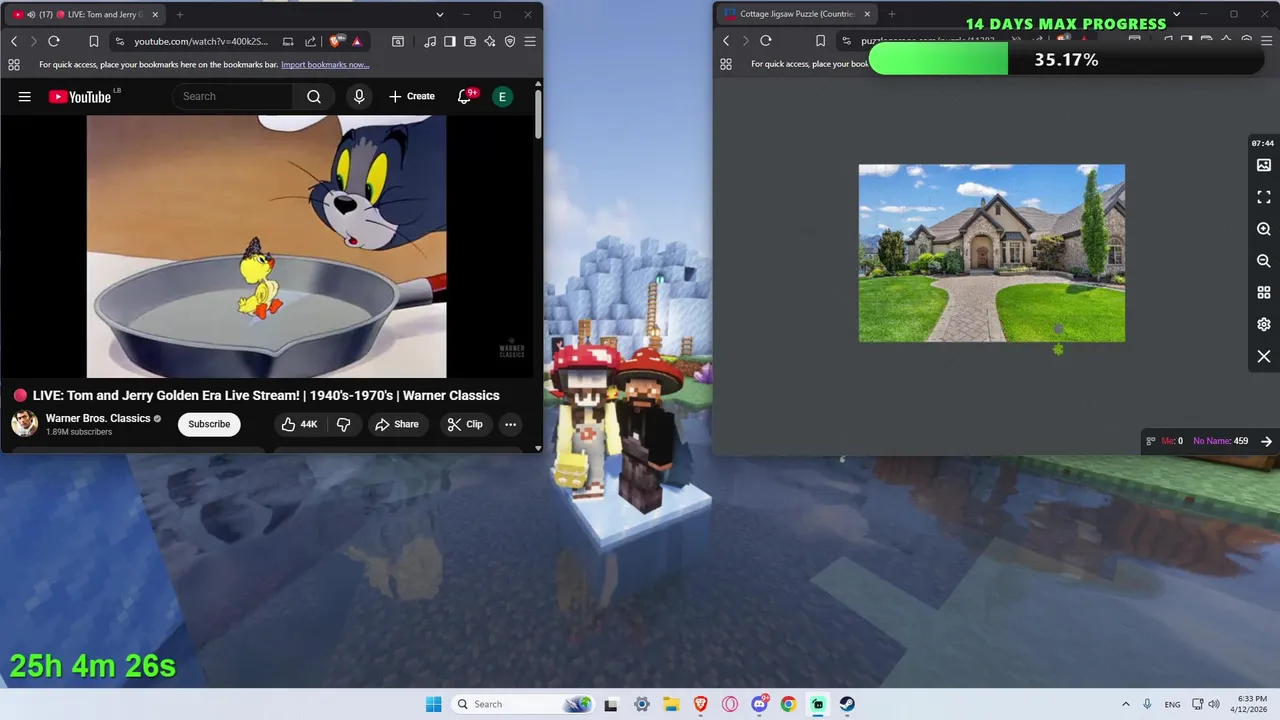Screen dimensions: 1280x720
Task: Click the Tom and Jerry video player
Action: click(266, 246)
